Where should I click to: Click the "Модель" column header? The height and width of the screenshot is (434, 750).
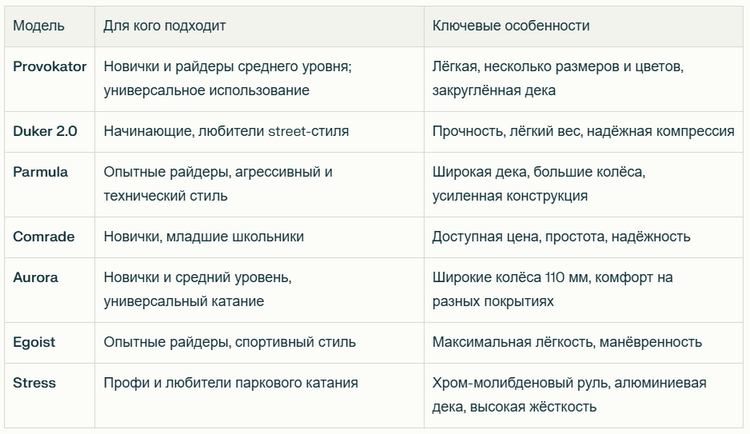point(39,25)
